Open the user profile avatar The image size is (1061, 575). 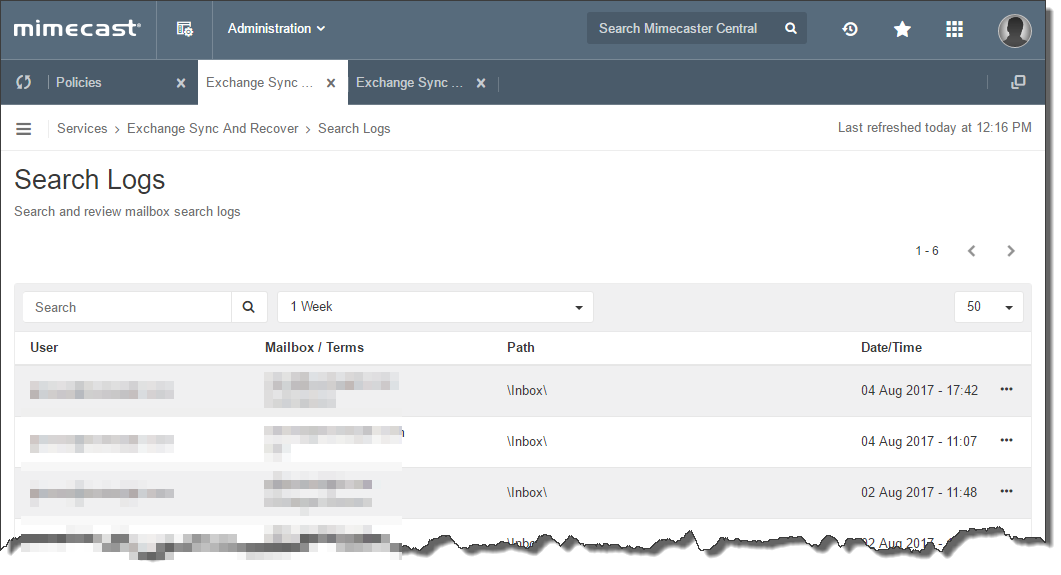click(x=1014, y=30)
